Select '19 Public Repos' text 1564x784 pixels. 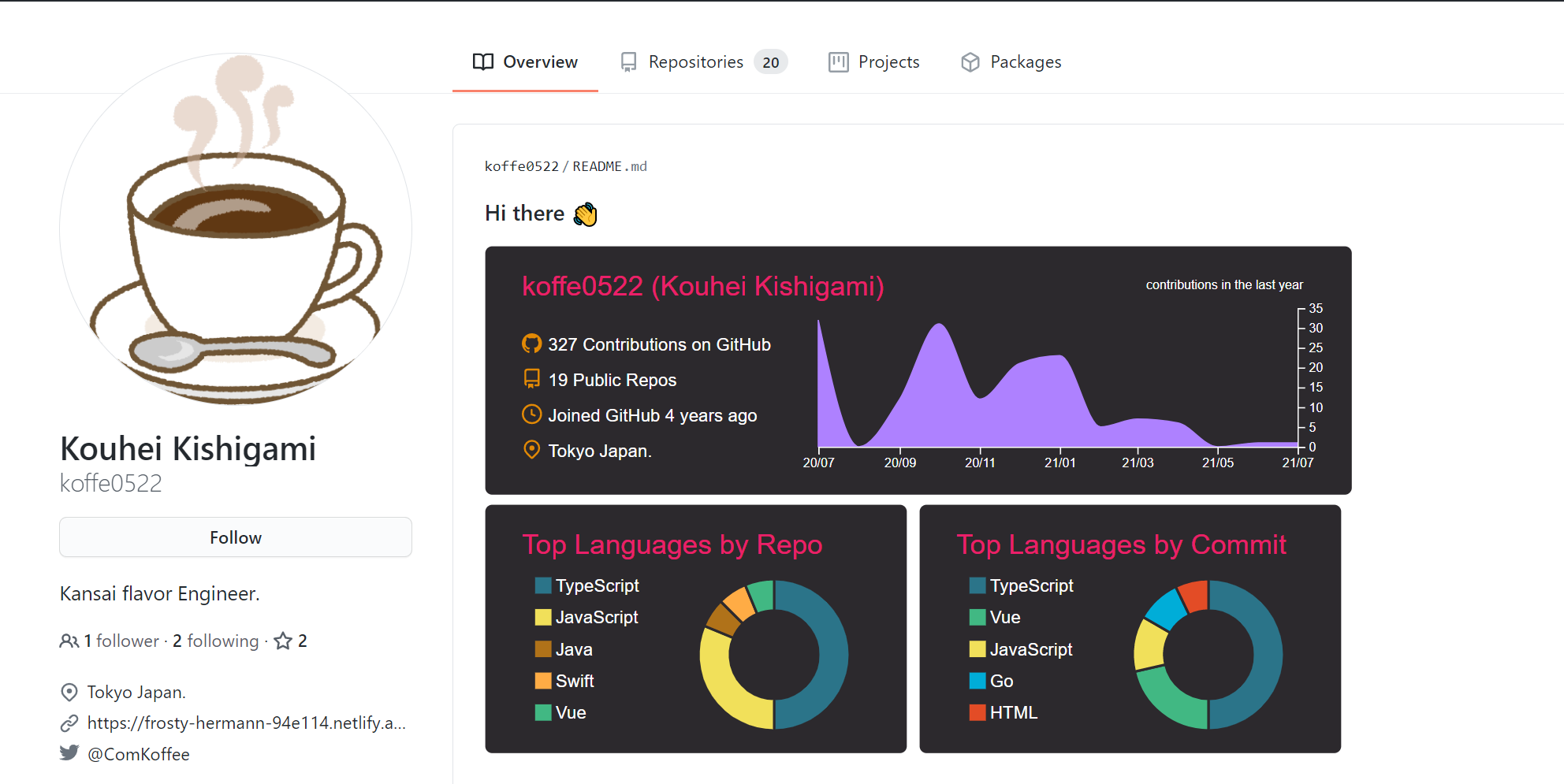(613, 381)
